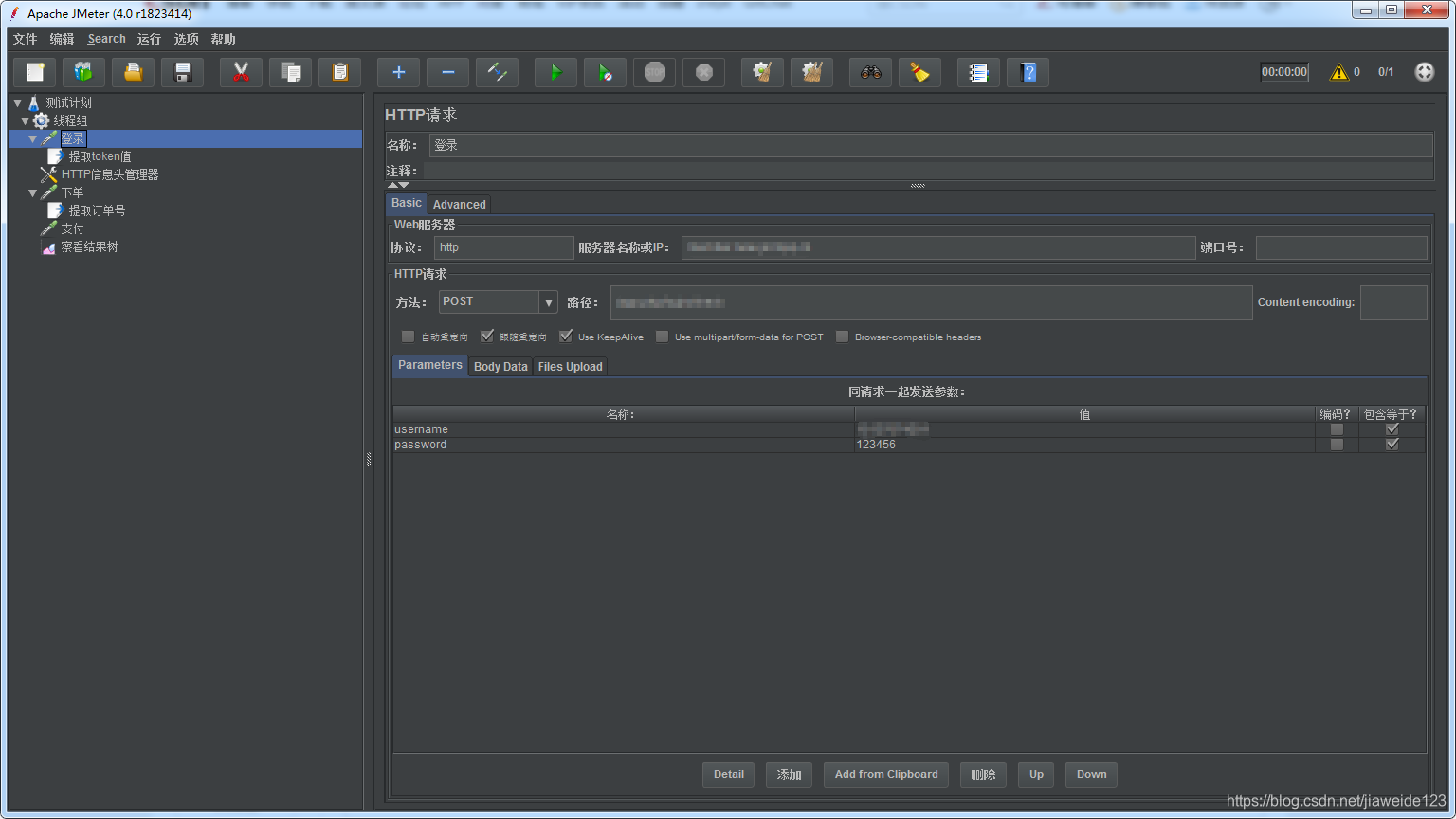Viewport: 1456px width, 819px height.
Task: Switch to the Files Upload tab
Action: [x=570, y=366]
